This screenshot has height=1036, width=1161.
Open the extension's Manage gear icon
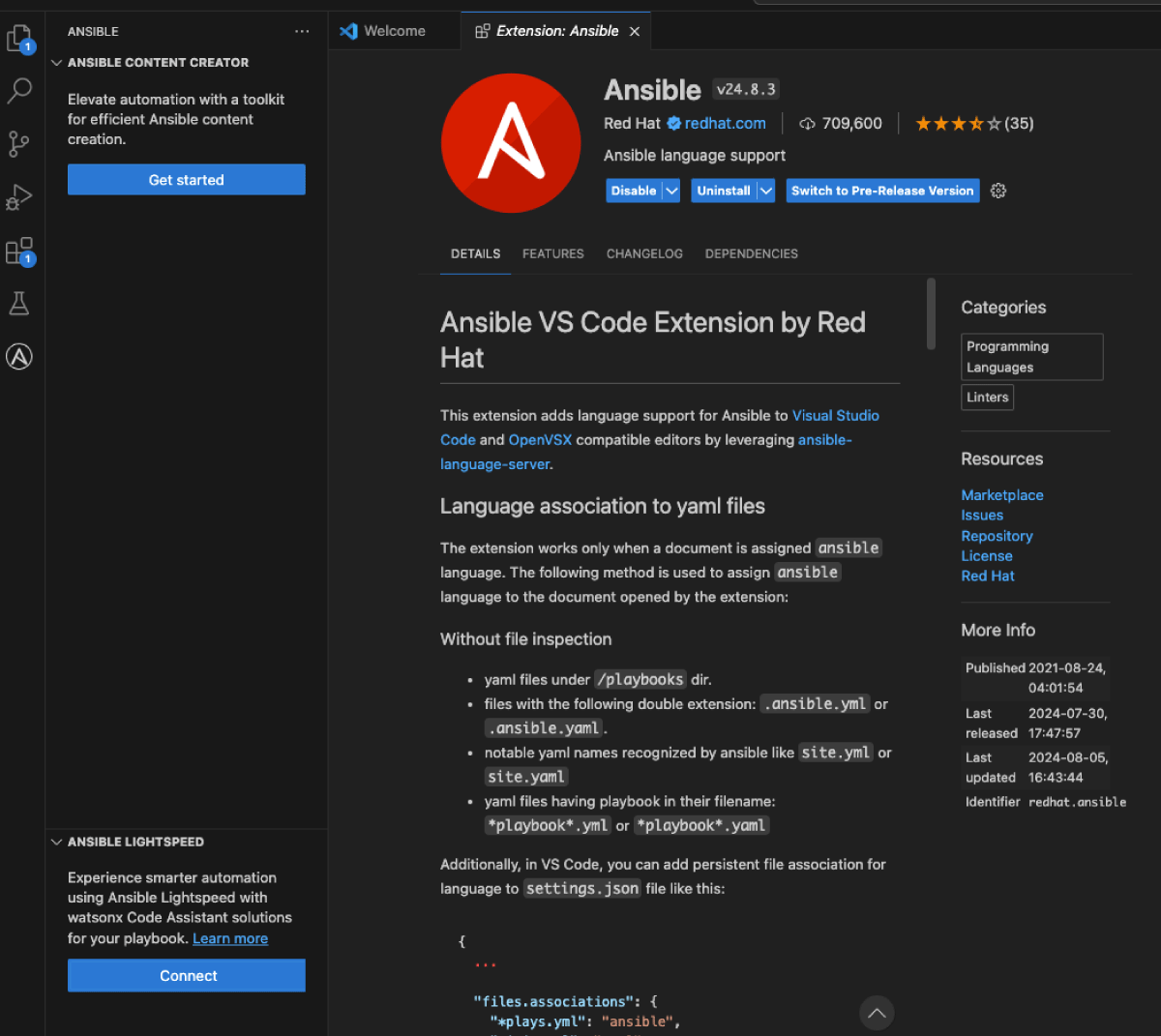pos(997,191)
